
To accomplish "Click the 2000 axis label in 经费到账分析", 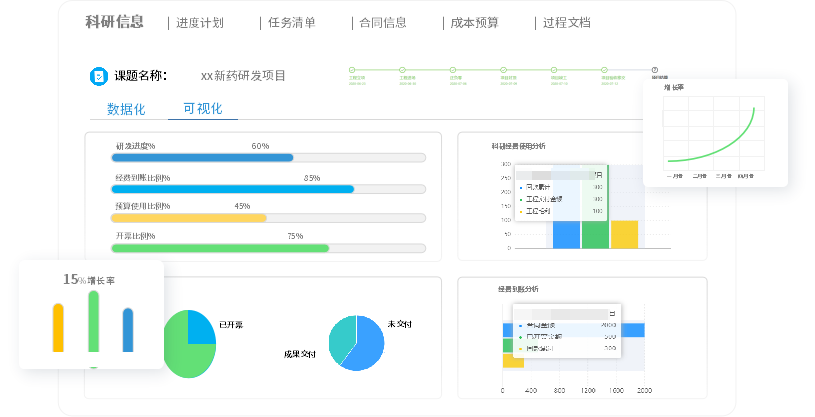I will click(x=645, y=390).
